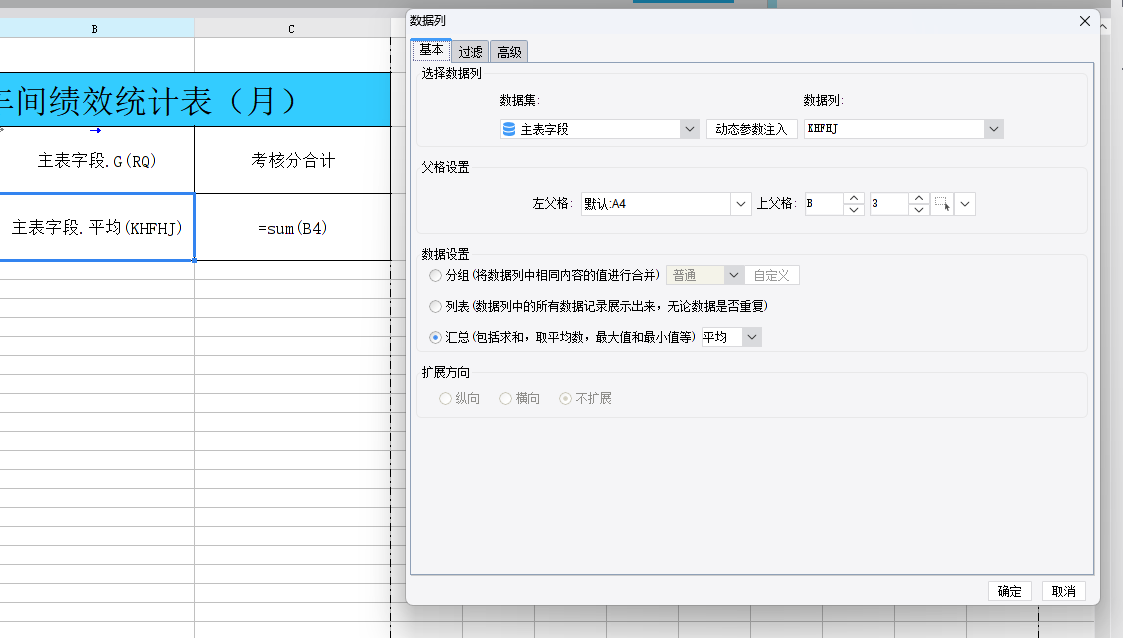Viewport: 1123px width, 638px height.
Task: Select column header B in spreadsheet
Action: click(x=95, y=29)
